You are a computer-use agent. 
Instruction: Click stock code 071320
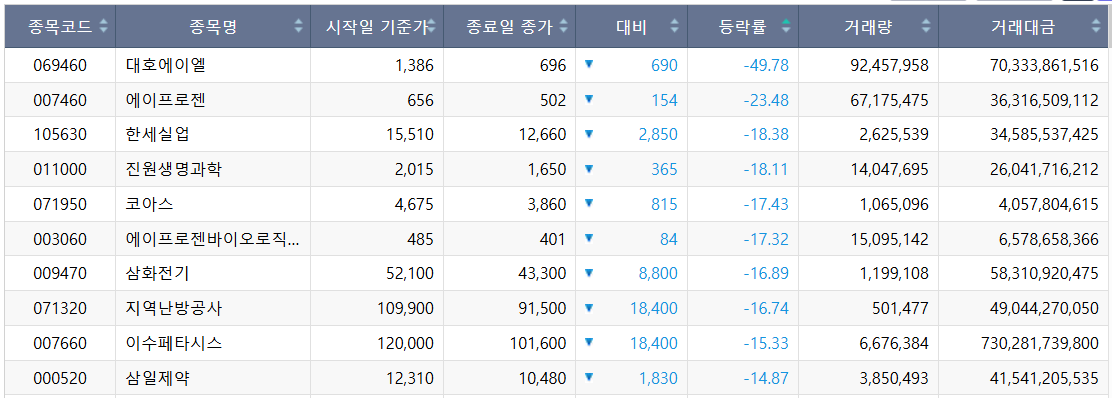point(60,309)
